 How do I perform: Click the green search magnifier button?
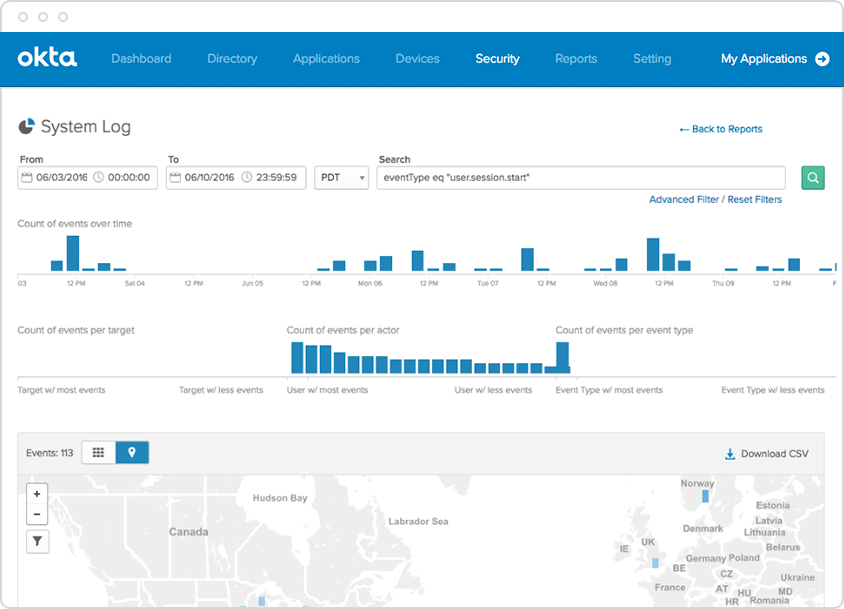click(x=813, y=178)
